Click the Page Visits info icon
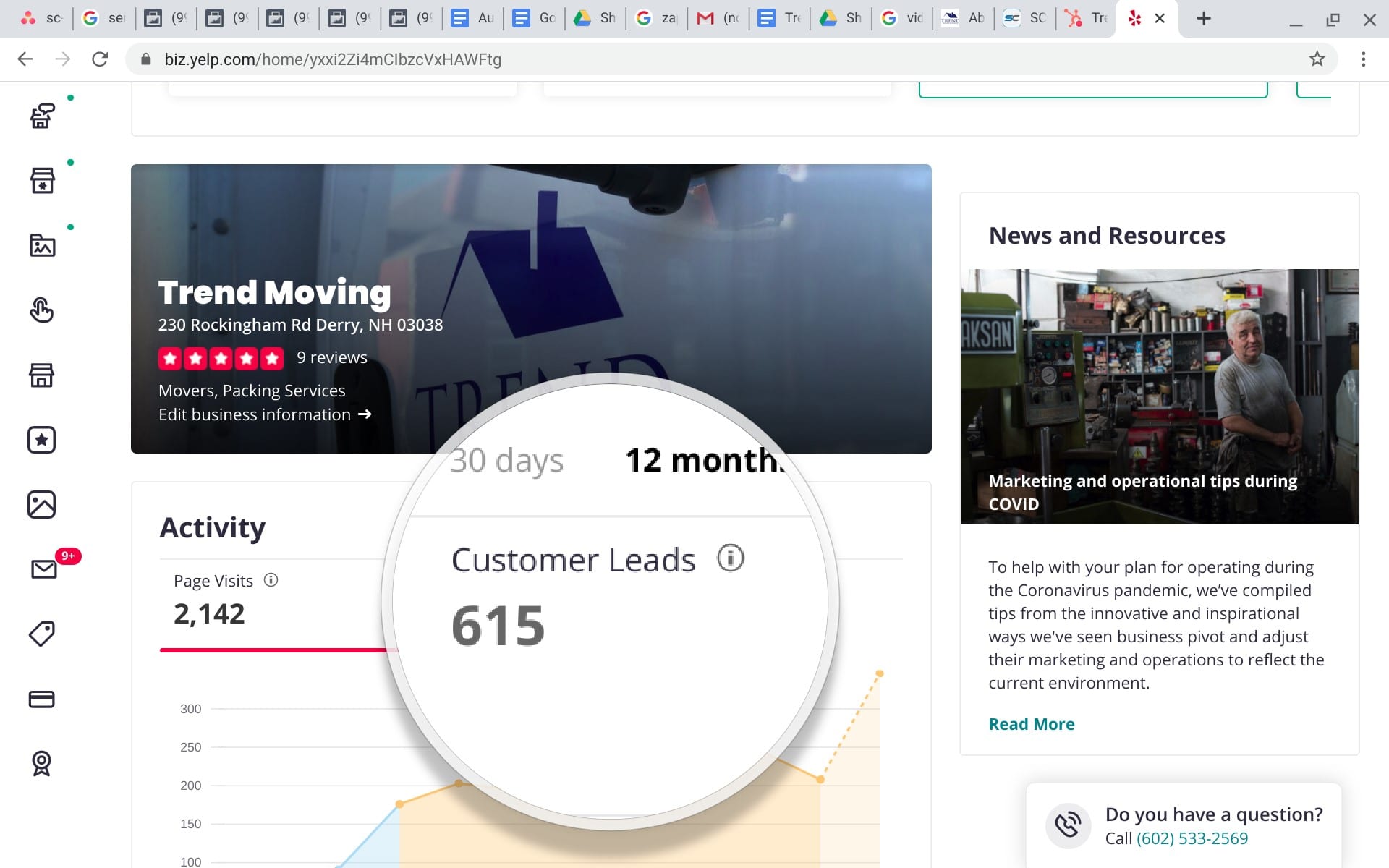The image size is (1389, 868). [x=271, y=580]
